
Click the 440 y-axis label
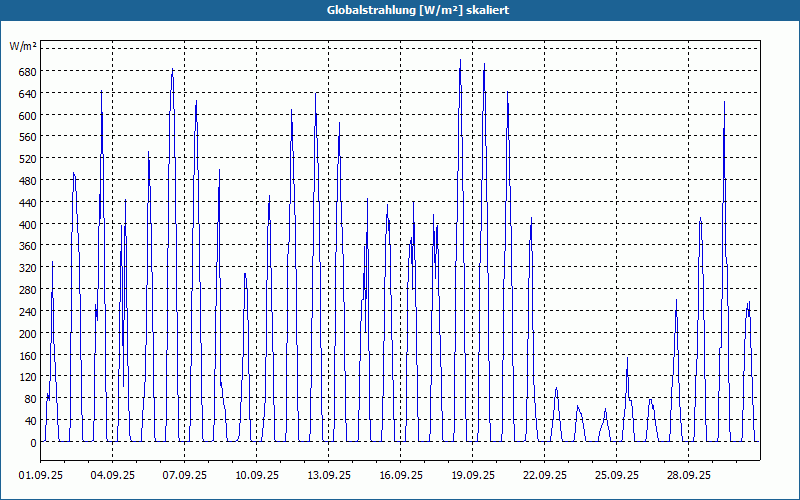28,203
